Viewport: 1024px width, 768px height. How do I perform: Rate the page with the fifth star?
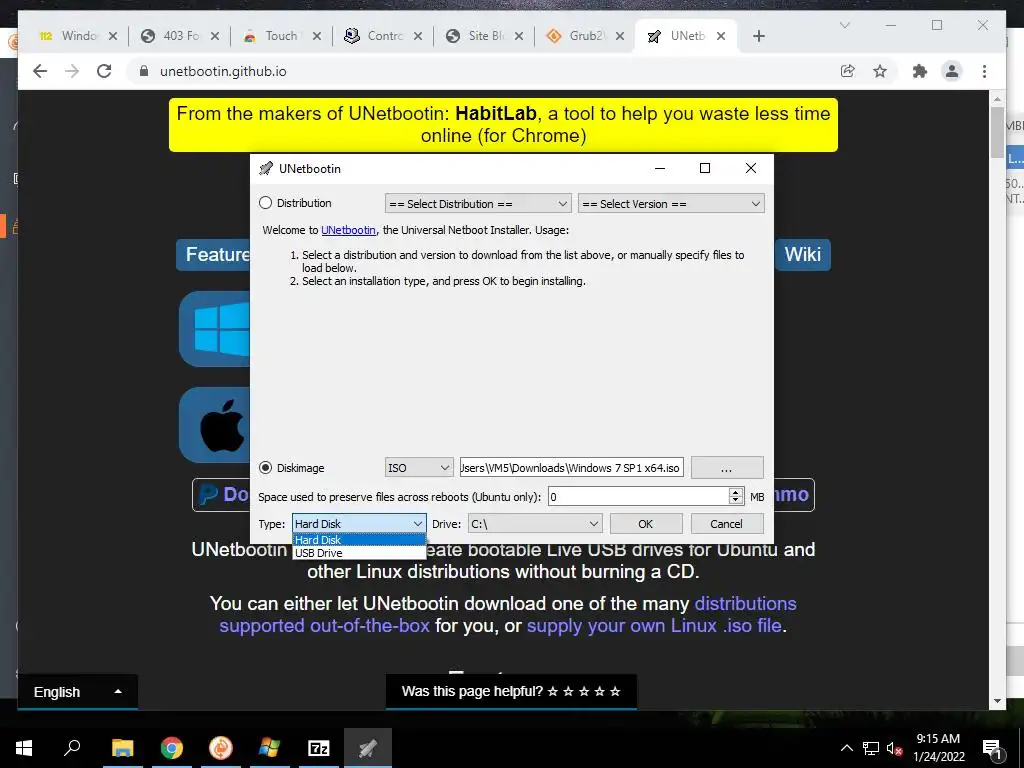pos(615,691)
